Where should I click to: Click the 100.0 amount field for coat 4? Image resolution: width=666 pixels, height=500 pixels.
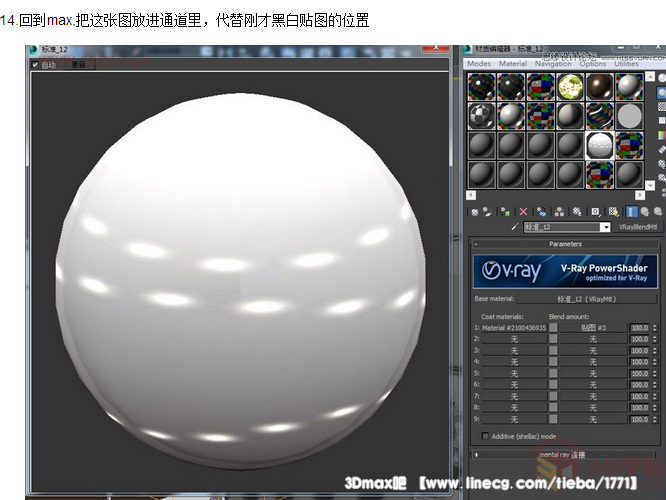[639, 362]
